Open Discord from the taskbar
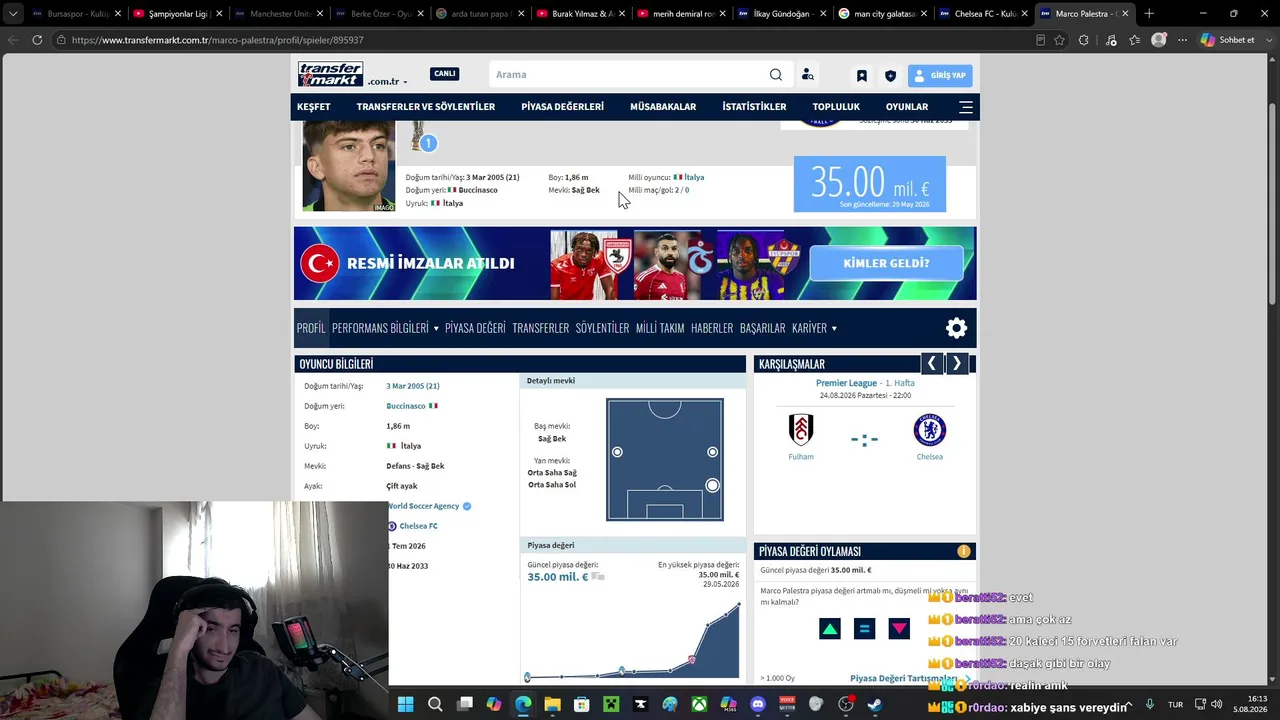The image size is (1280, 720). pyautogui.click(x=758, y=705)
